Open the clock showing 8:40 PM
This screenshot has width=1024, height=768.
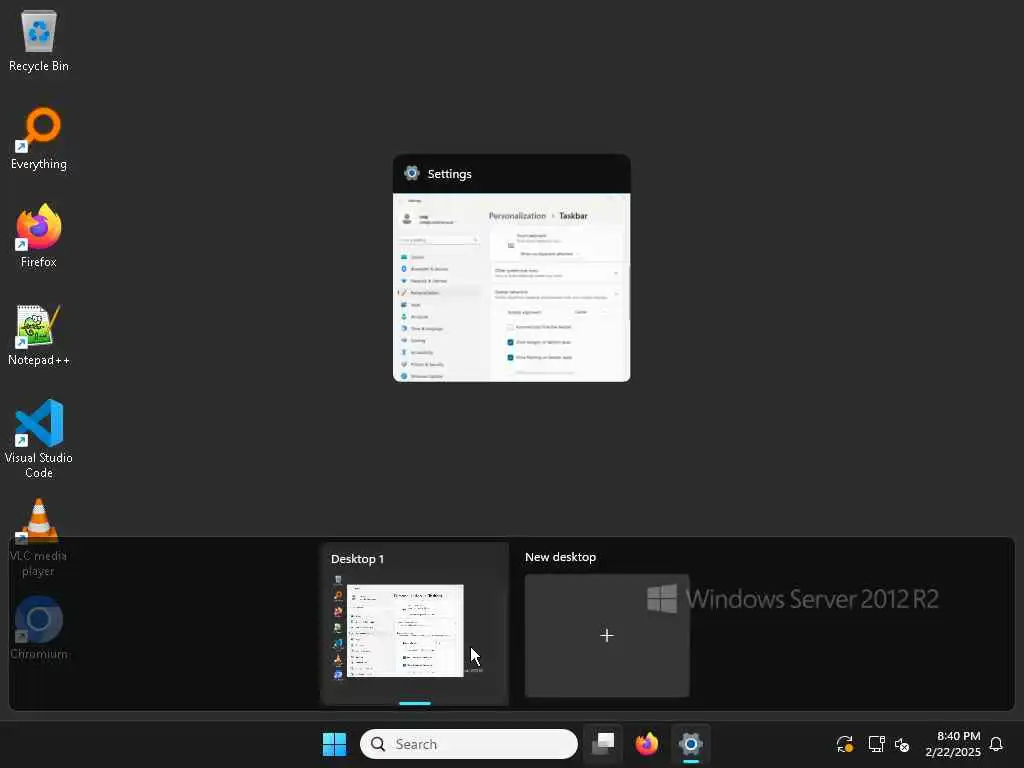(953, 744)
